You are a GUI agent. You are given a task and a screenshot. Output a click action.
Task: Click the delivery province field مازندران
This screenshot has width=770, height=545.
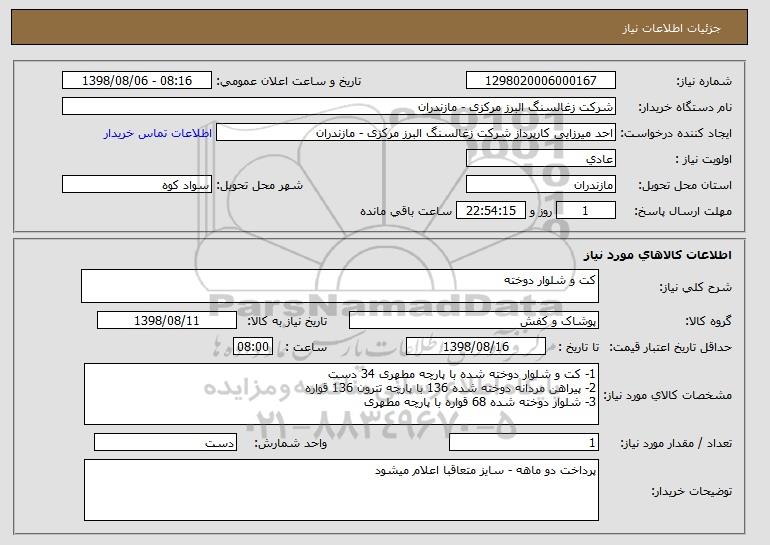(541, 185)
